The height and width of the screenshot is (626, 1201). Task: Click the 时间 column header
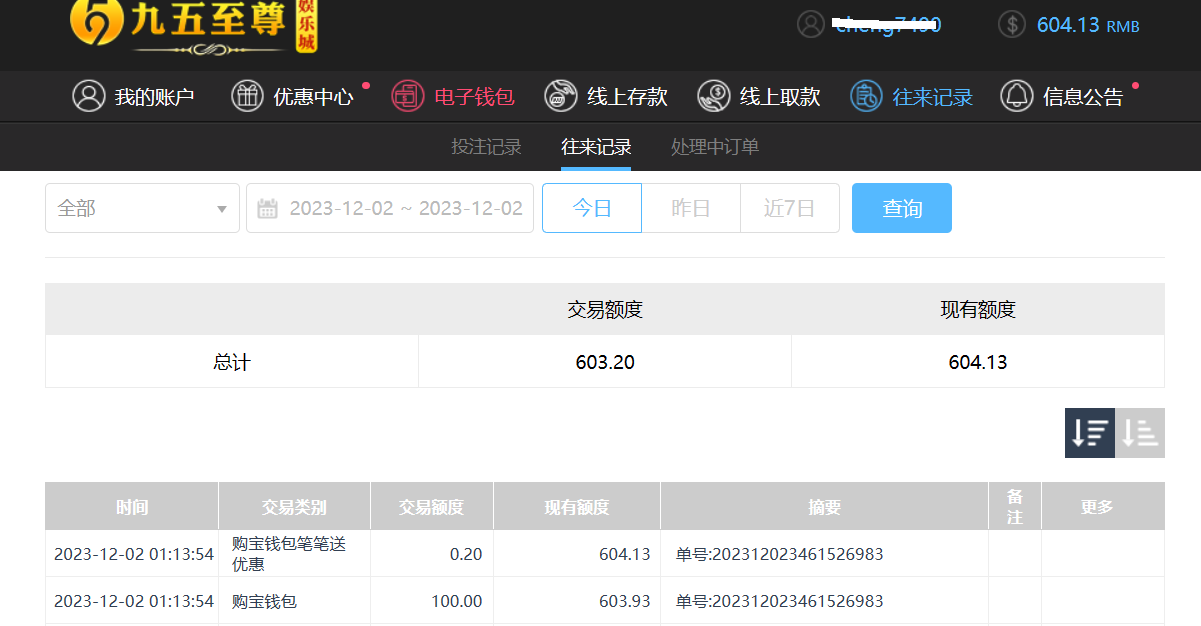click(x=132, y=506)
